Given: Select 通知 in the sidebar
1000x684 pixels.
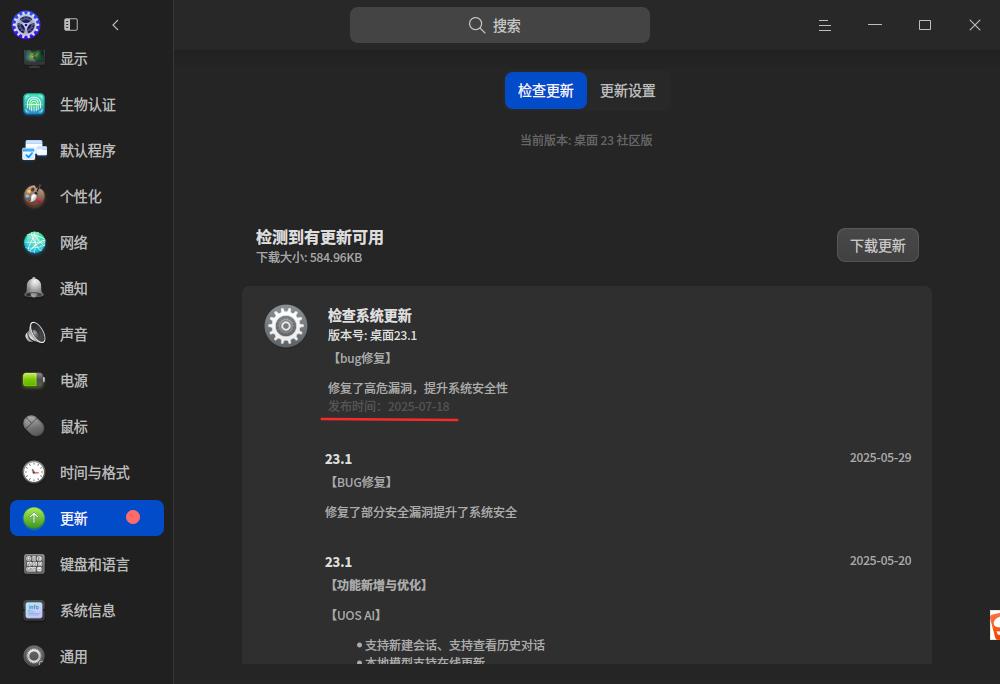Looking at the screenshot, I should pos(87,288).
